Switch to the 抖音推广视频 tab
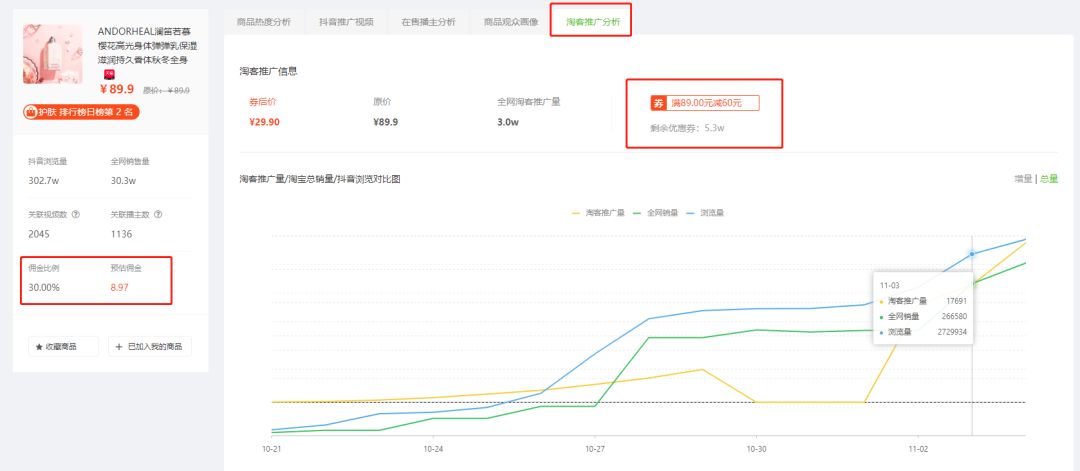Viewport: 1080px width, 471px height. 346,22
